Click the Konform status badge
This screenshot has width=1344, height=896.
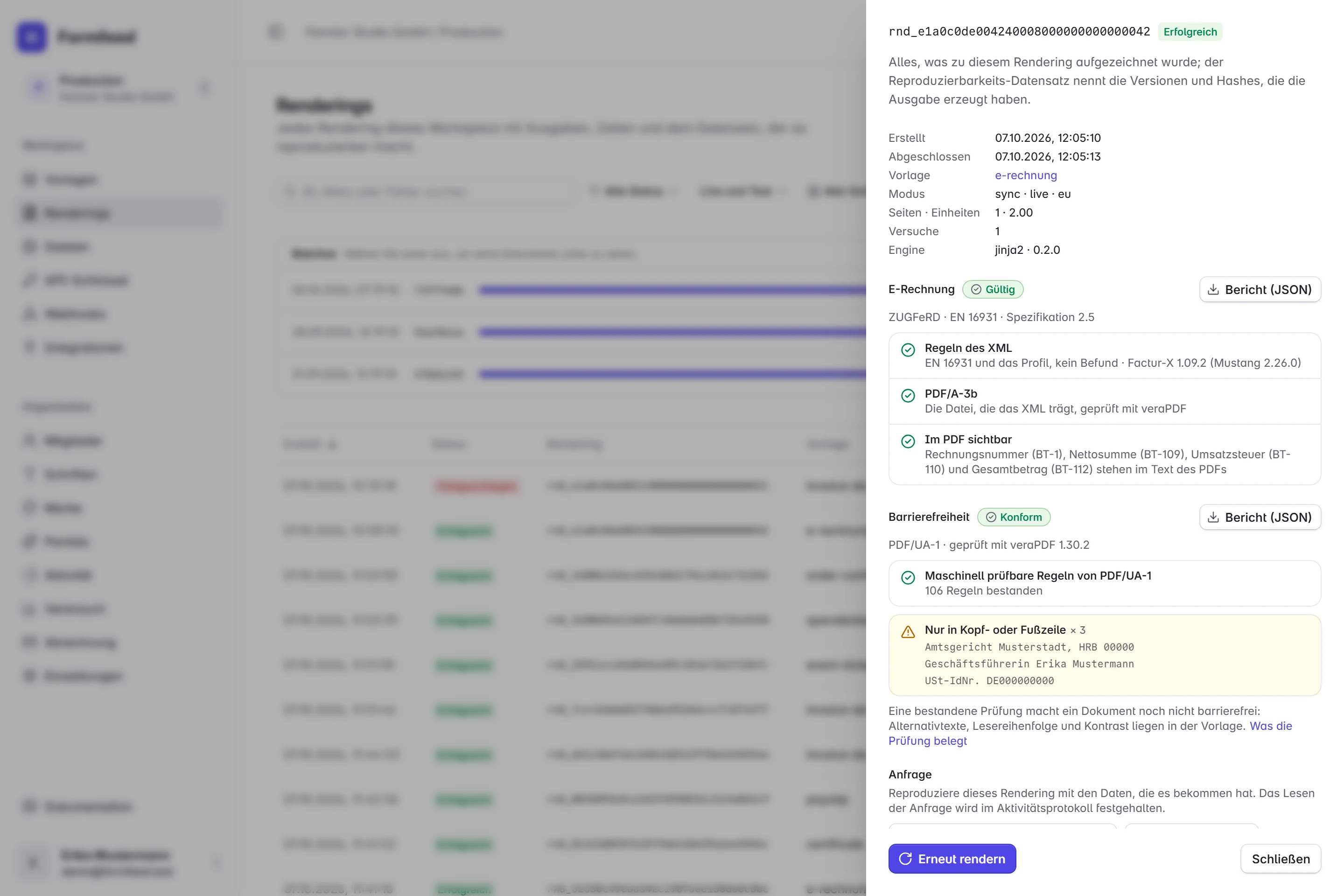pos(1014,517)
